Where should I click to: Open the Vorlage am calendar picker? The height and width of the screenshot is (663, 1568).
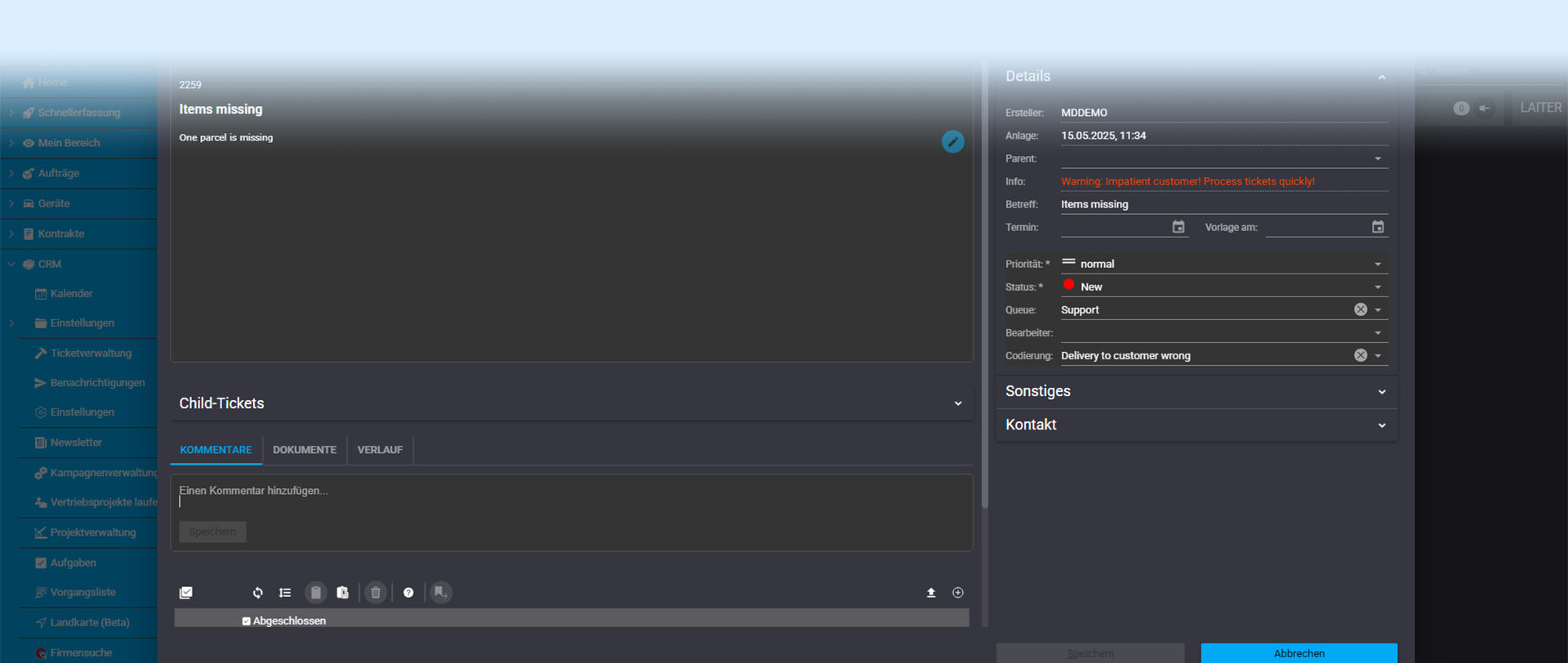click(1378, 227)
